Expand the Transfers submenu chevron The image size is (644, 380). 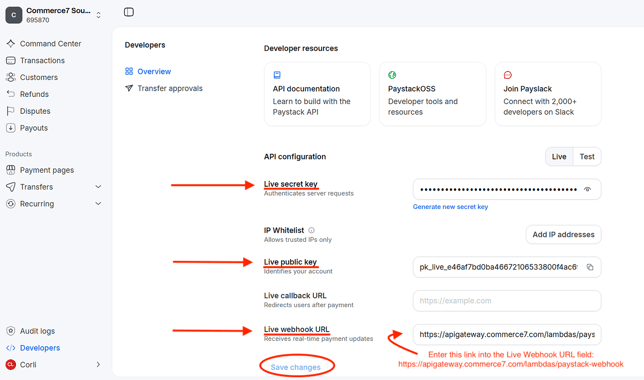pyautogui.click(x=98, y=187)
